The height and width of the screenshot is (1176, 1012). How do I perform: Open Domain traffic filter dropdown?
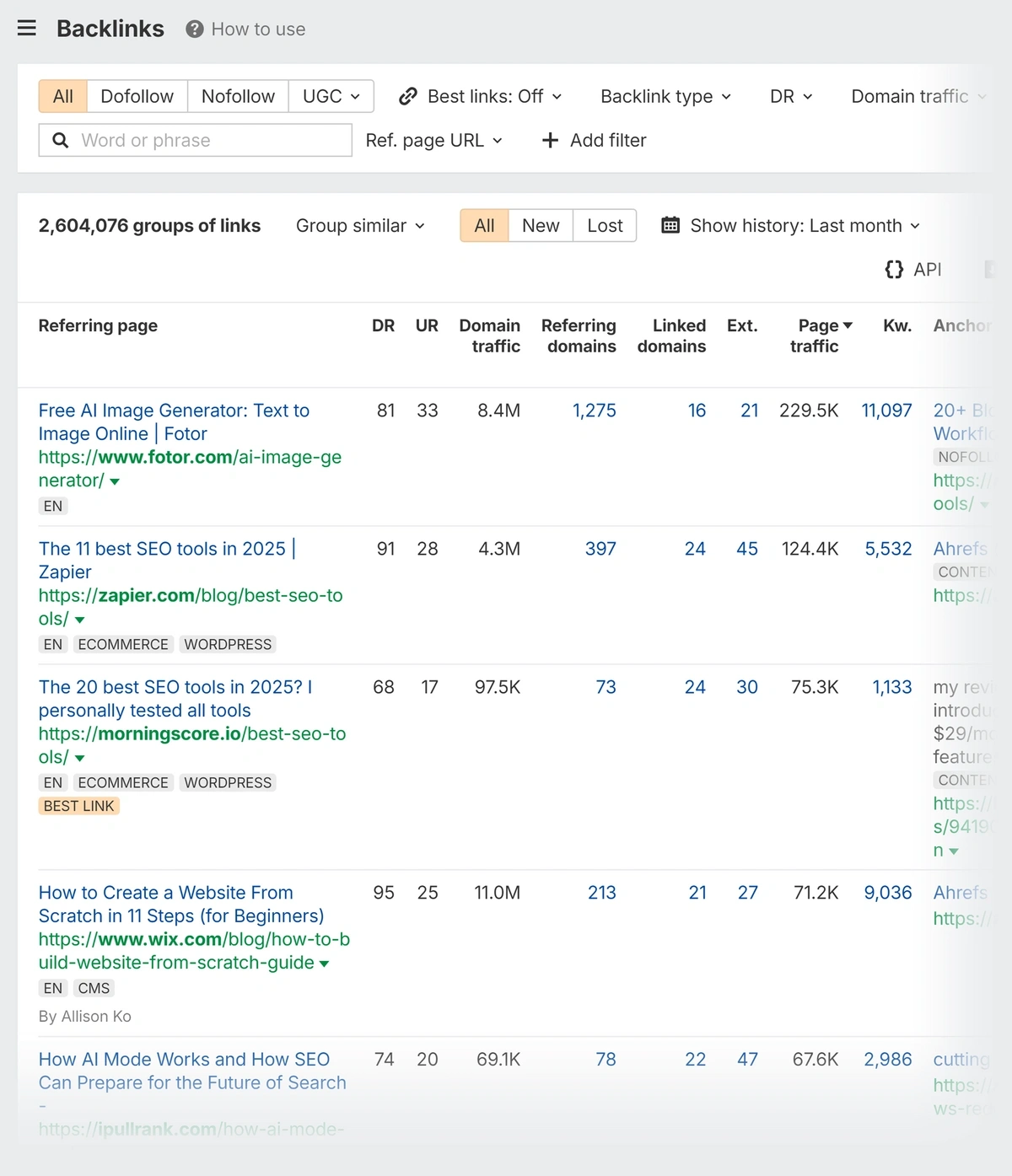(918, 96)
